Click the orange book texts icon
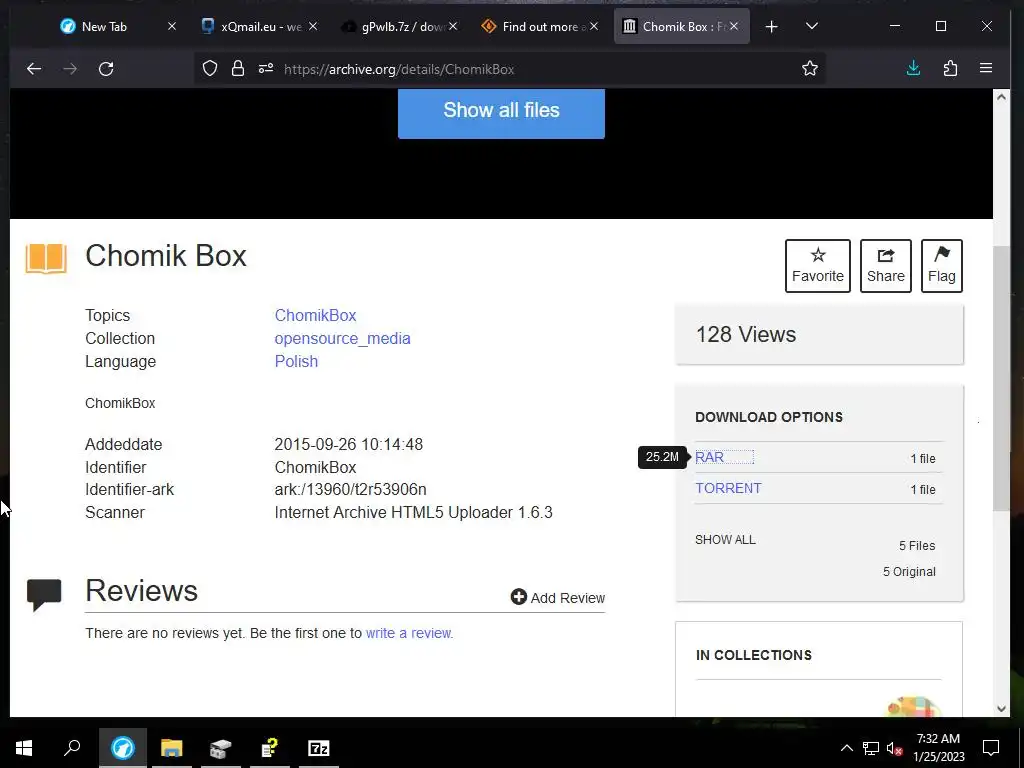The width and height of the screenshot is (1024, 768). pyautogui.click(x=46, y=259)
